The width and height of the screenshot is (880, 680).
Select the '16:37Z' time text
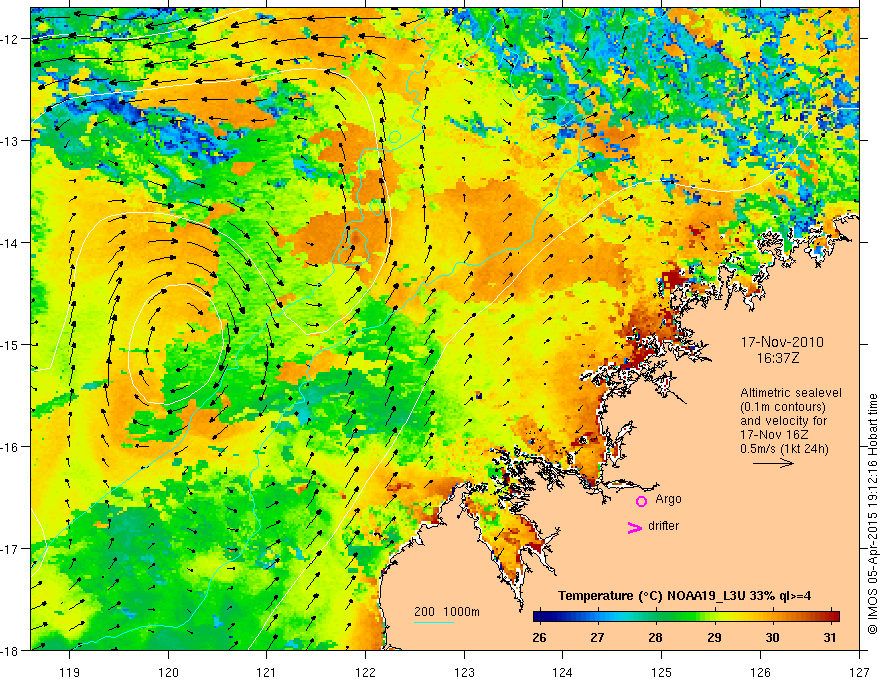tap(777, 358)
